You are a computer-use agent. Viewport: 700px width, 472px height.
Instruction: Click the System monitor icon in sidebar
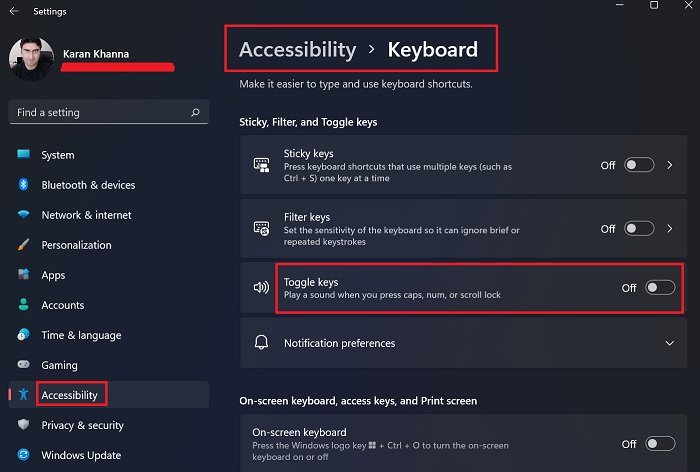24,155
